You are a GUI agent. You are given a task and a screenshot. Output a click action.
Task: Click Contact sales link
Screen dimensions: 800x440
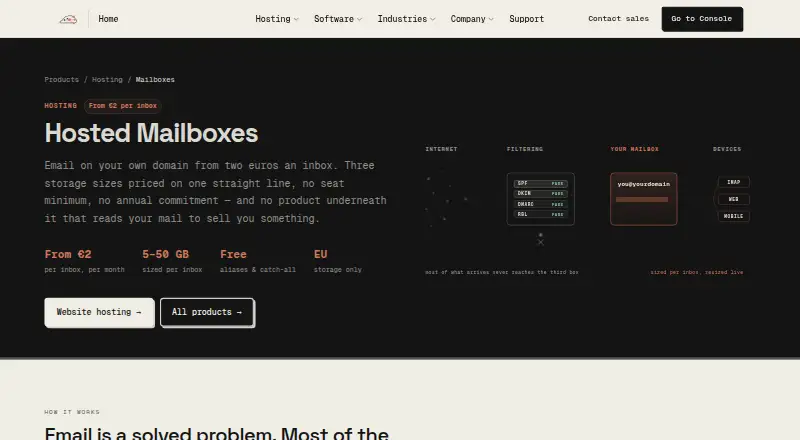618,19
